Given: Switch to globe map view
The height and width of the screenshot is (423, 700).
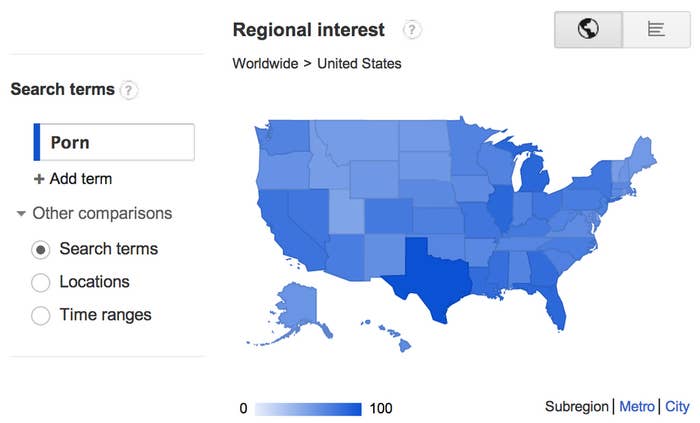Looking at the screenshot, I should pyautogui.click(x=588, y=29).
